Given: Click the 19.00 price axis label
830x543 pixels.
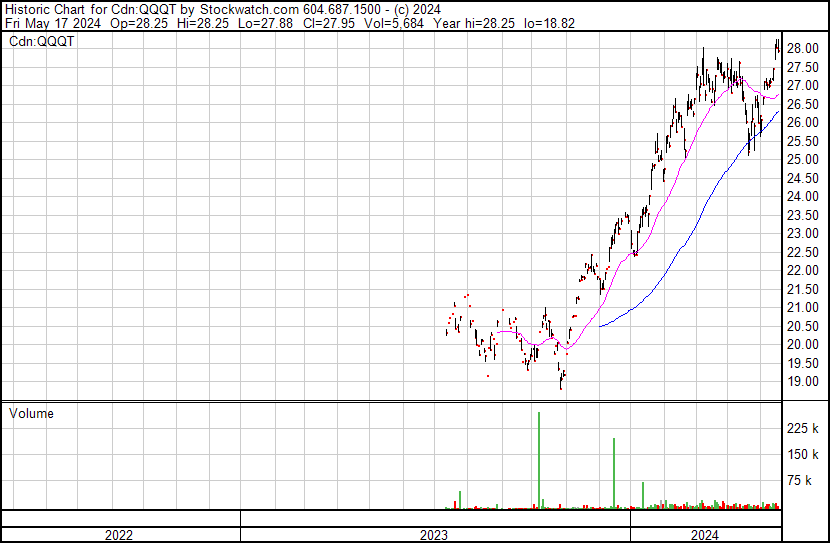Looking at the screenshot, I should (804, 382).
